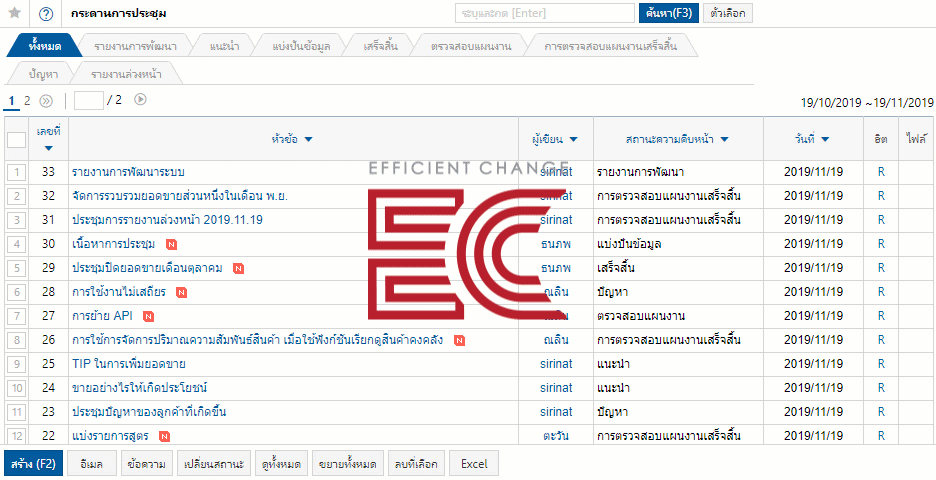Switch to แนะนำ tab
This screenshot has width=936, height=480.
(225, 46)
